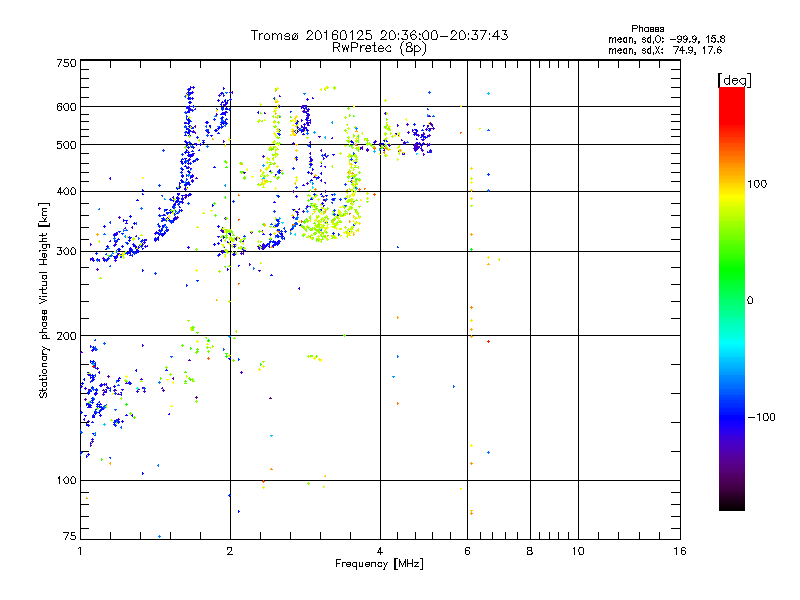Click the 'Phases' header label

(x=647, y=29)
